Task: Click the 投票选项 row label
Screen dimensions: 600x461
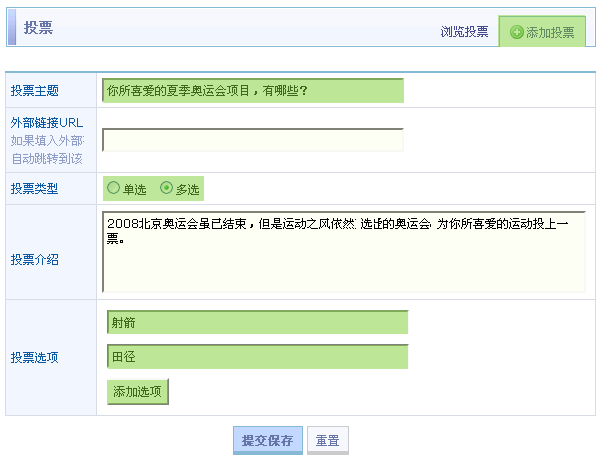Action: [x=35, y=357]
